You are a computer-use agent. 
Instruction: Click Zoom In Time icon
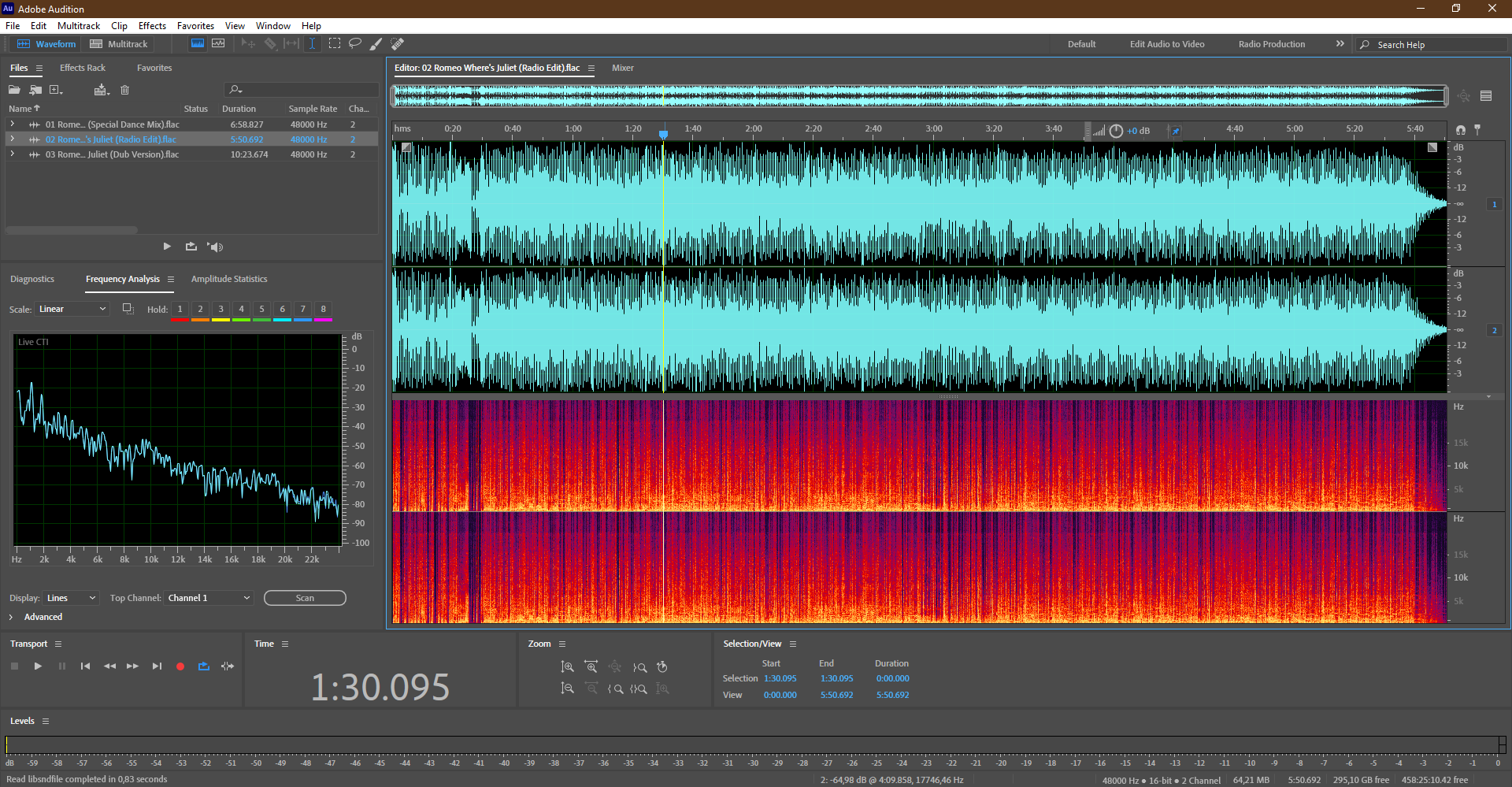[x=591, y=667]
